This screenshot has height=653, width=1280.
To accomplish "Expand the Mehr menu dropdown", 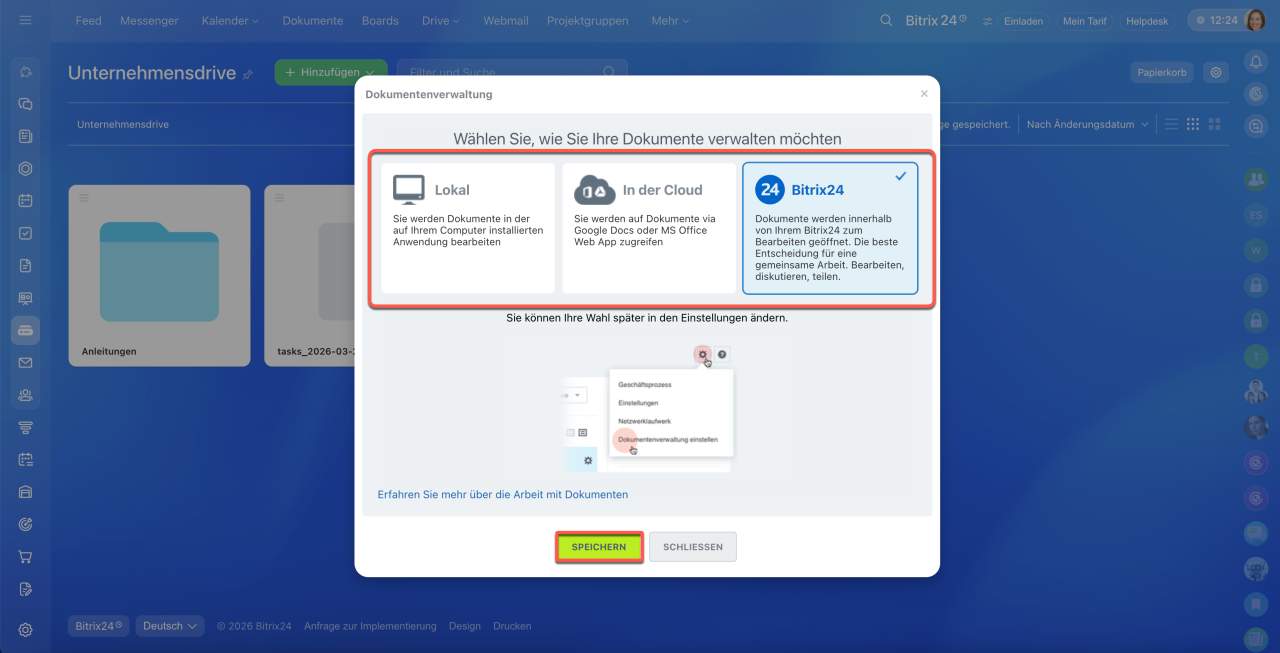I will coord(670,21).
